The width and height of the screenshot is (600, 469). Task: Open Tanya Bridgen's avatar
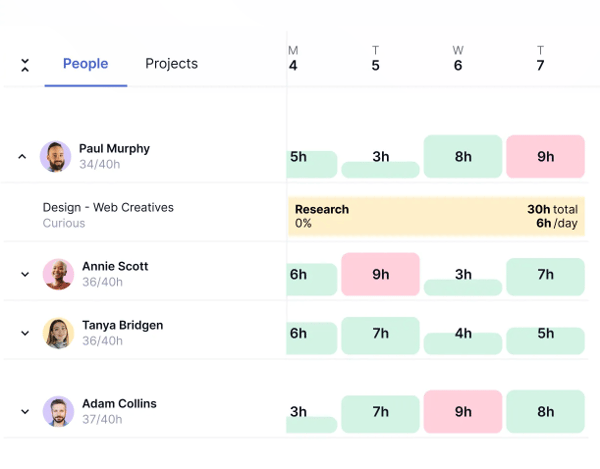click(x=58, y=333)
